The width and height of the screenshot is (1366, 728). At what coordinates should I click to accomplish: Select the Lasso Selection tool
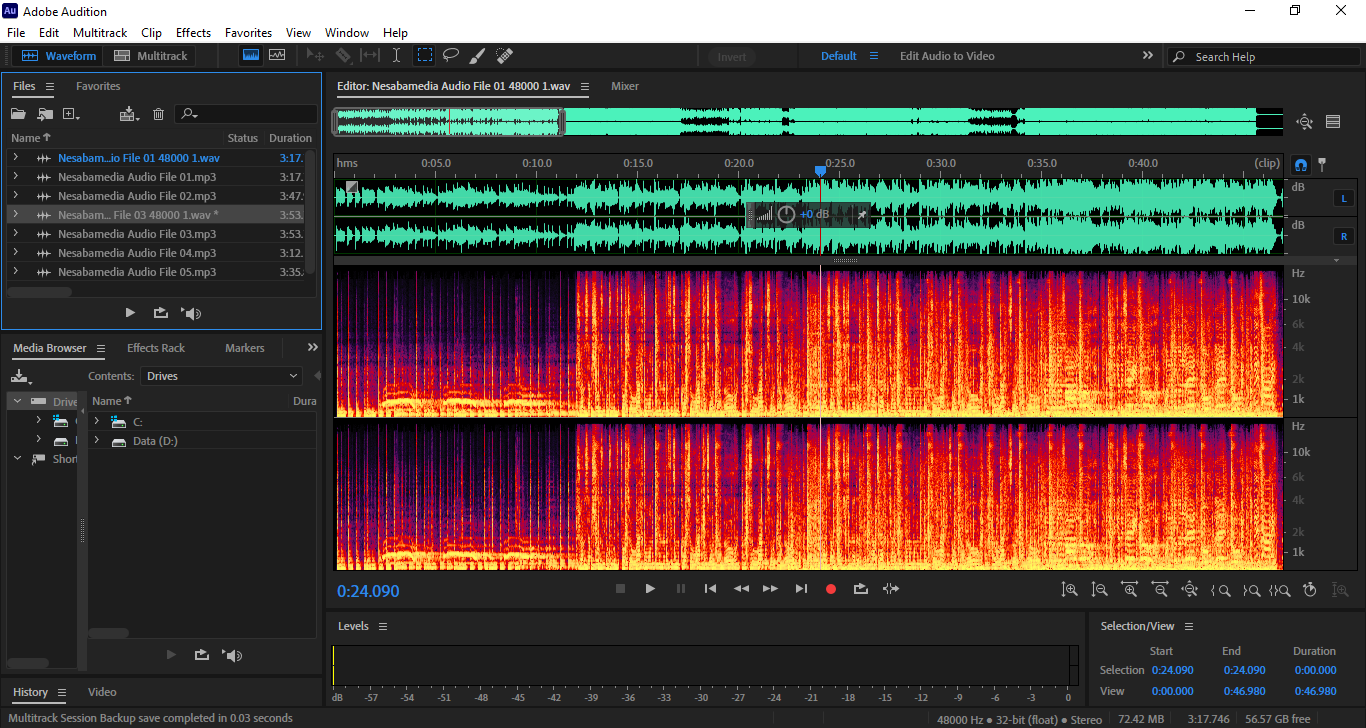click(451, 56)
